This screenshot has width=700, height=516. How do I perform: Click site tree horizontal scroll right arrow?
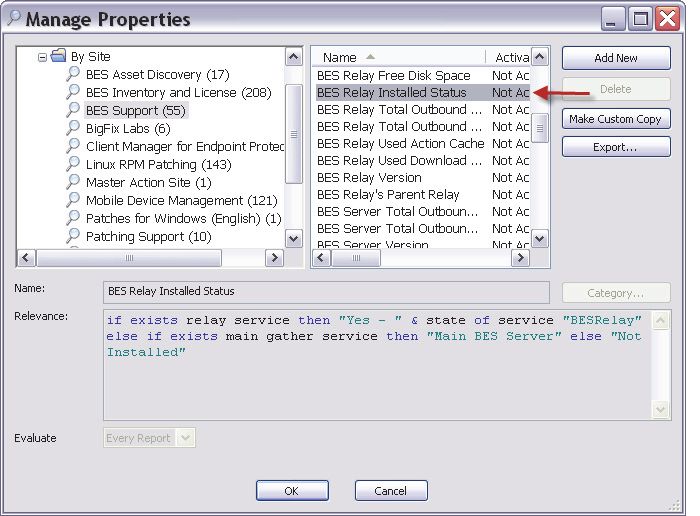coord(274,258)
